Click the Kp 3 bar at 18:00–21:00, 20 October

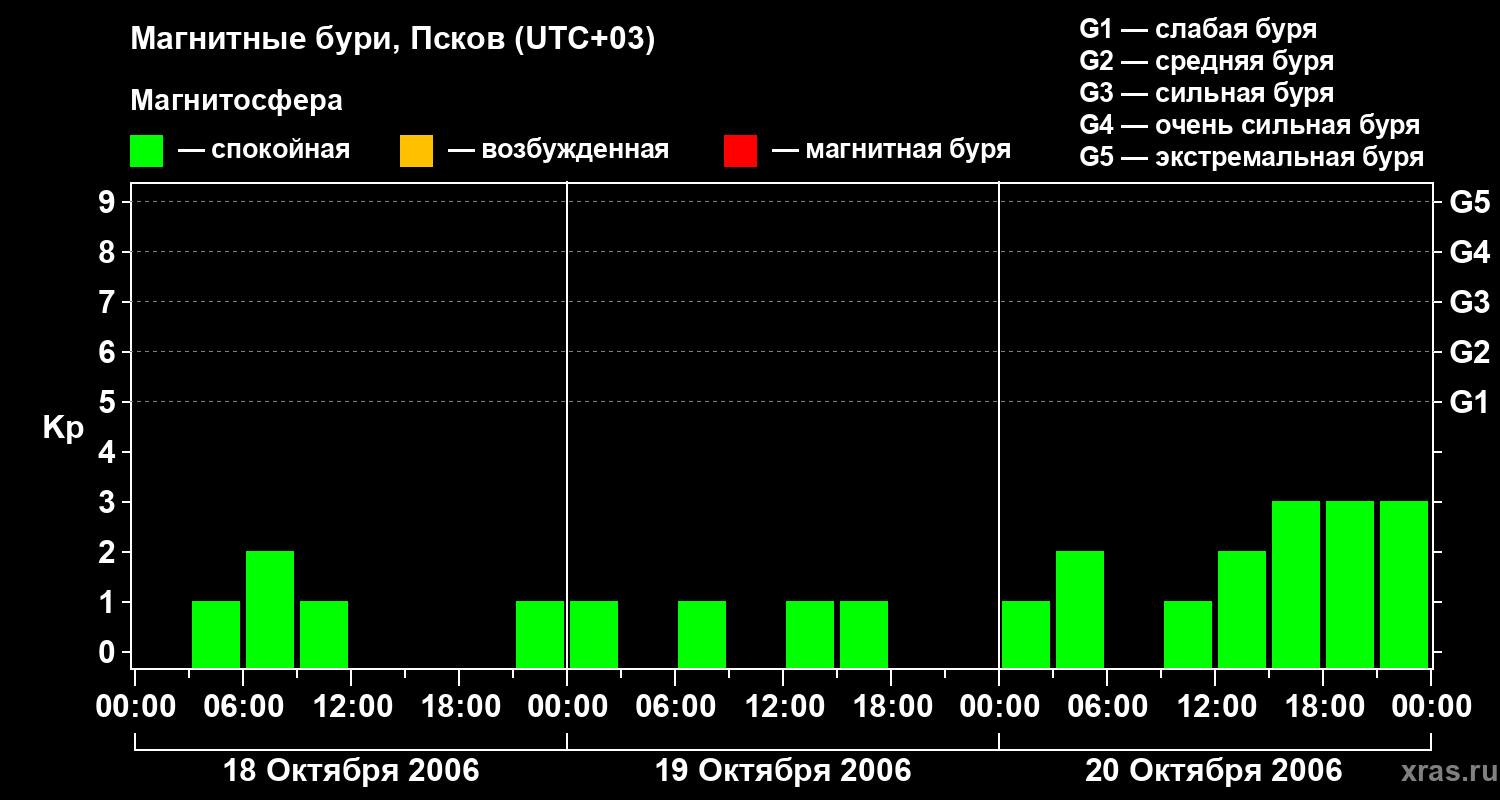point(1350,584)
